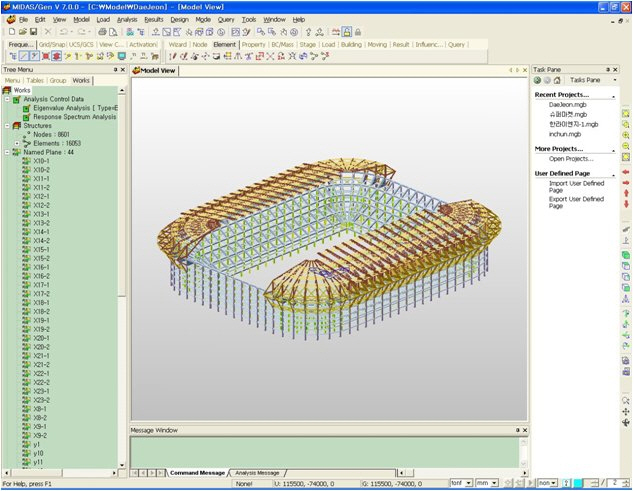Collapse the Recent Projects section
The width and height of the screenshot is (634, 491).
coord(612,94)
